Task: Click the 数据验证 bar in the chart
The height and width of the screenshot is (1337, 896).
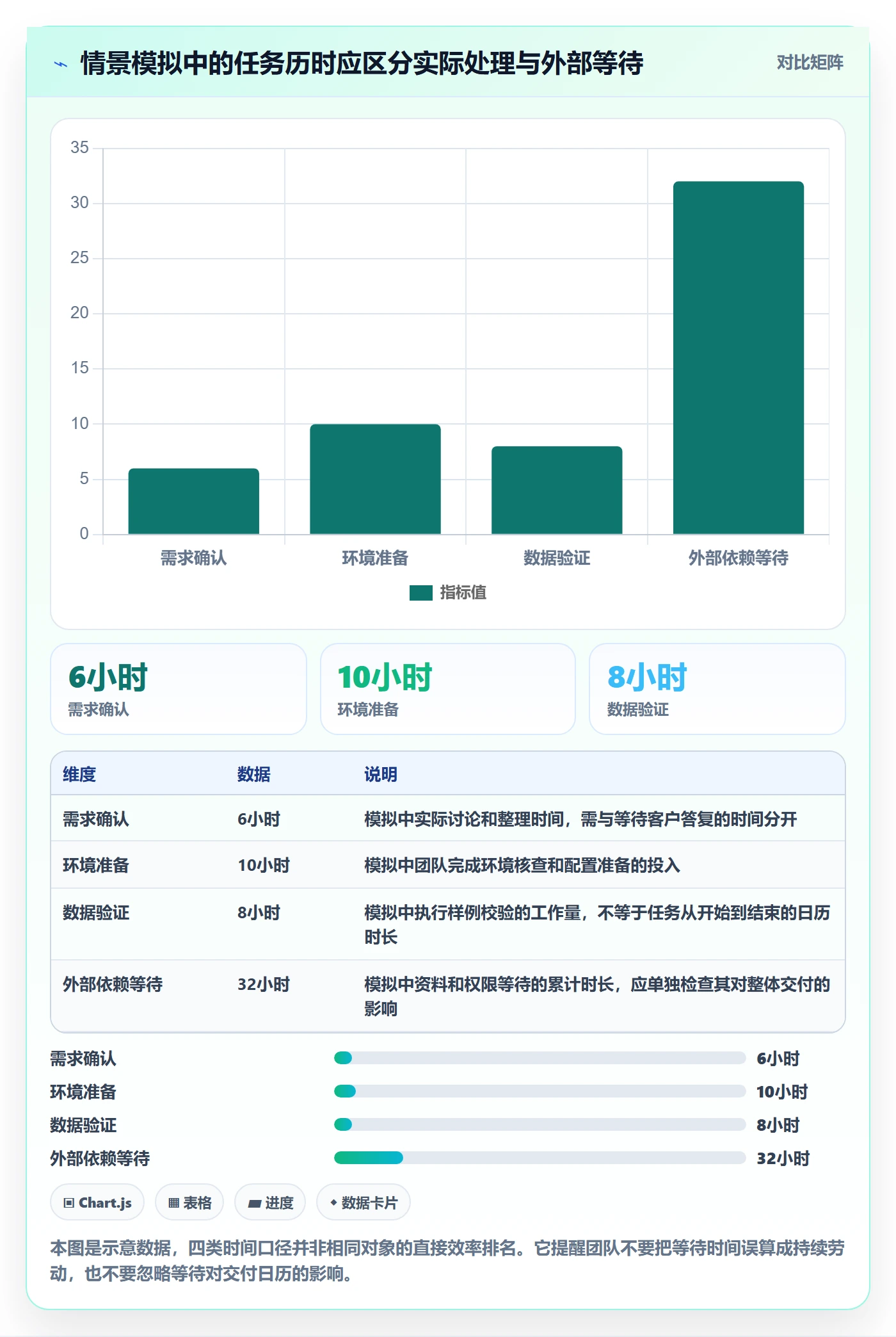Action: coord(557,490)
